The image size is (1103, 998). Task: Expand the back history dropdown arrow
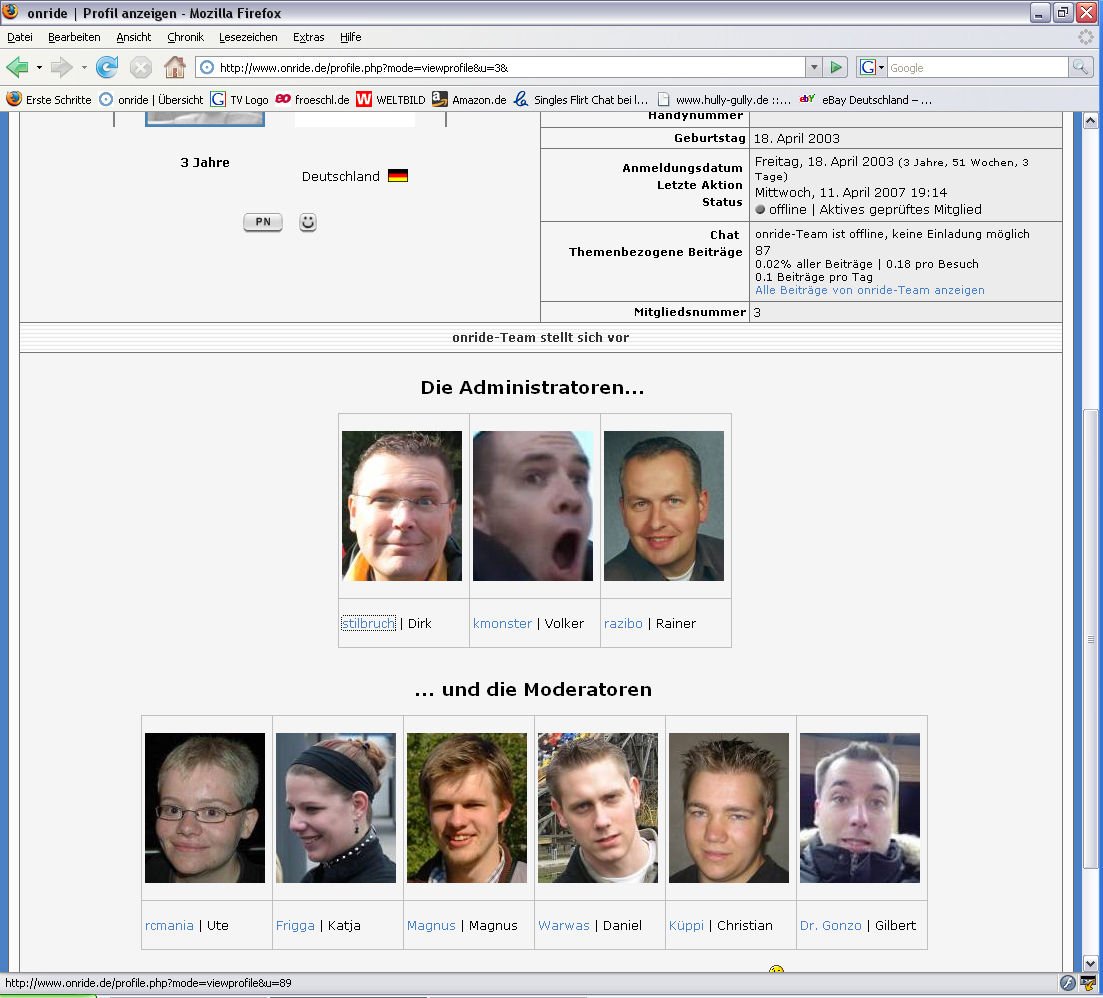click(39, 68)
